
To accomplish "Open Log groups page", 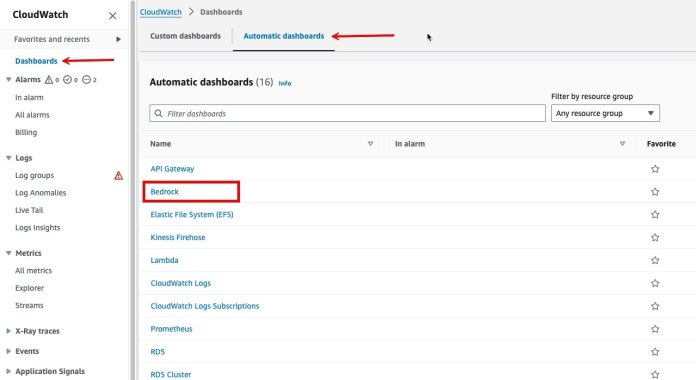I will (x=35, y=175).
